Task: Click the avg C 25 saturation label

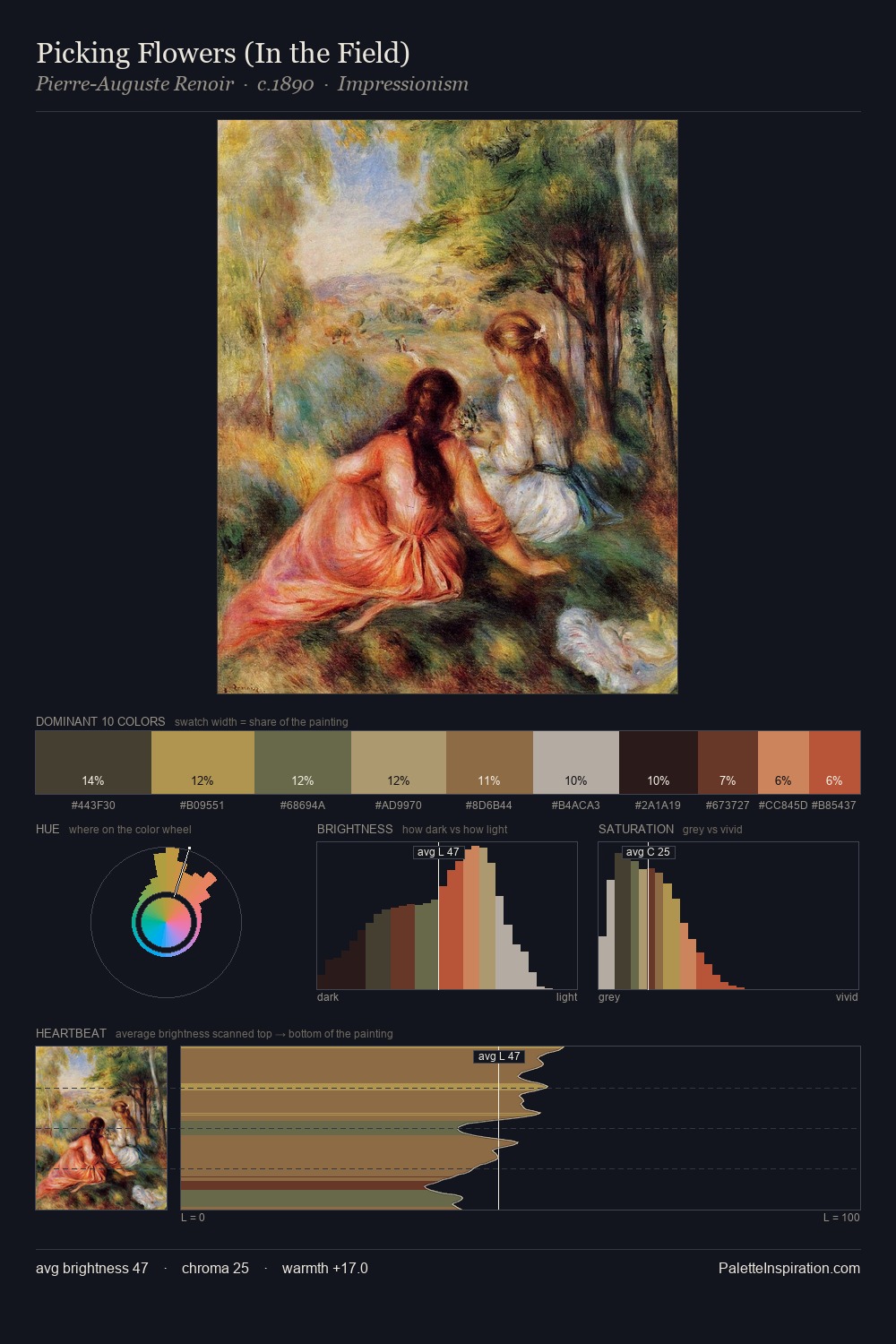Action: coord(648,852)
